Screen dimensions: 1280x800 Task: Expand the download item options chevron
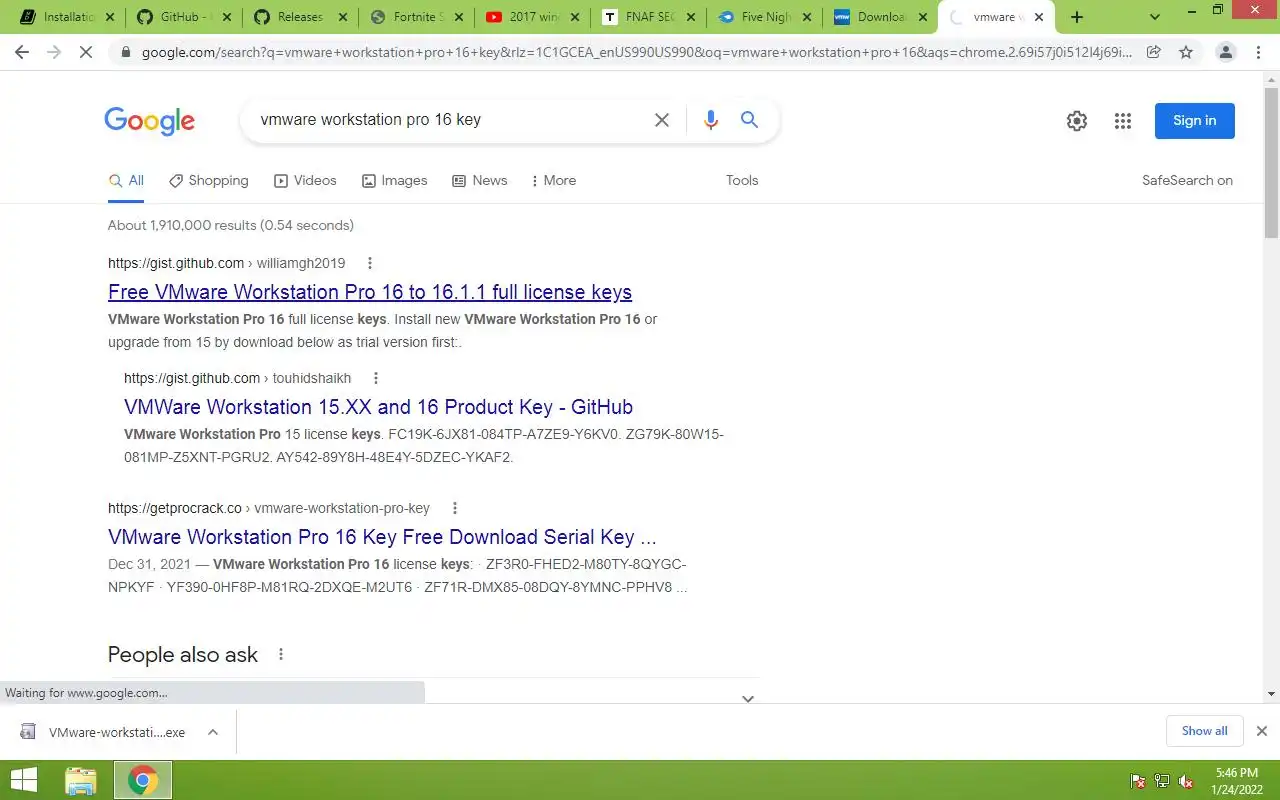point(213,732)
